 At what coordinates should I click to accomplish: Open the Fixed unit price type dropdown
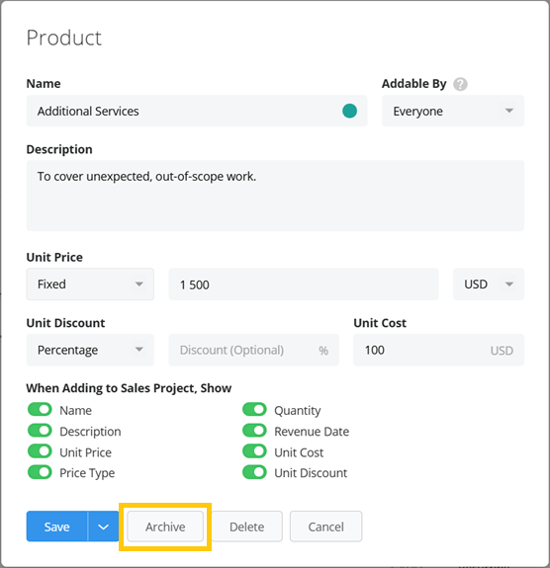tap(90, 284)
